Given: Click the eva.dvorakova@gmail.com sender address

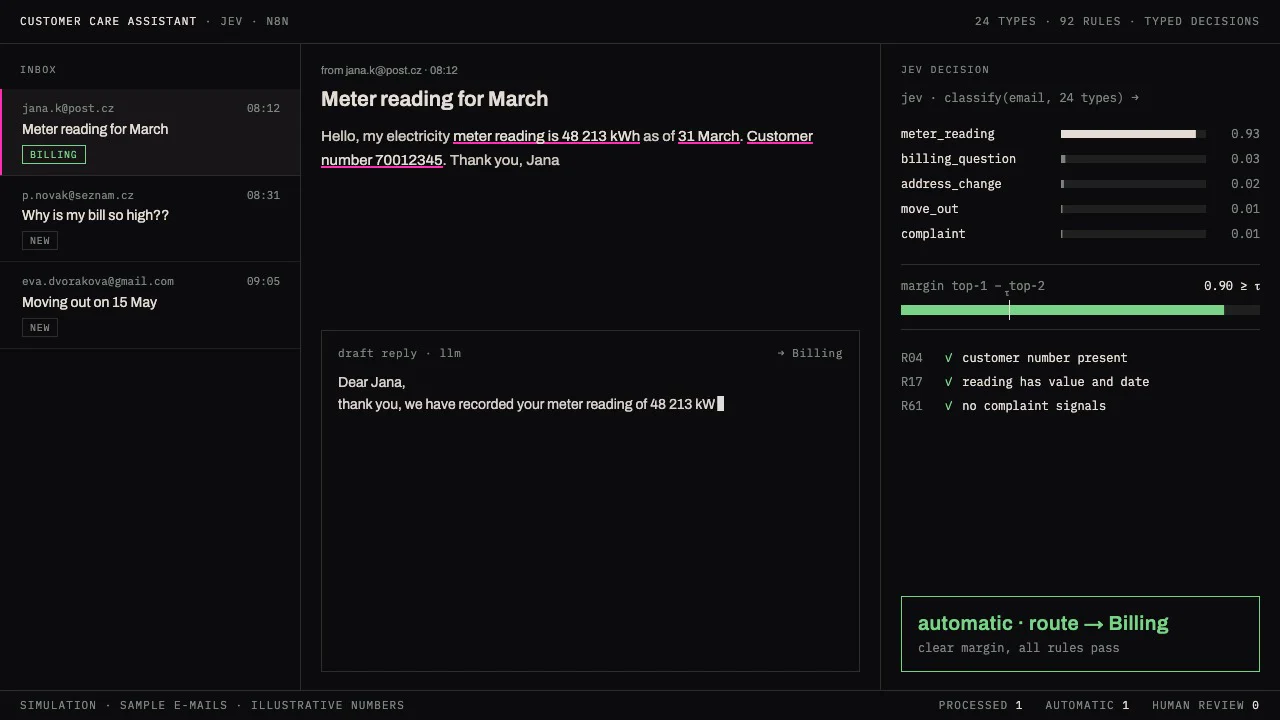Looking at the screenshot, I should click(98, 282).
